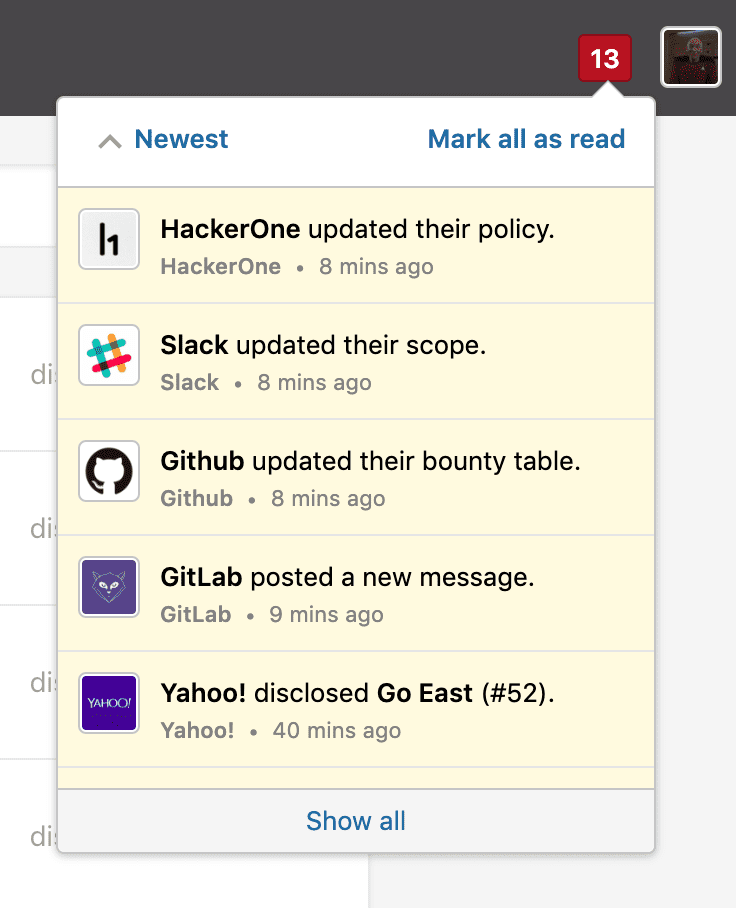Open the user profile avatar
The height and width of the screenshot is (908, 736).
click(691, 57)
